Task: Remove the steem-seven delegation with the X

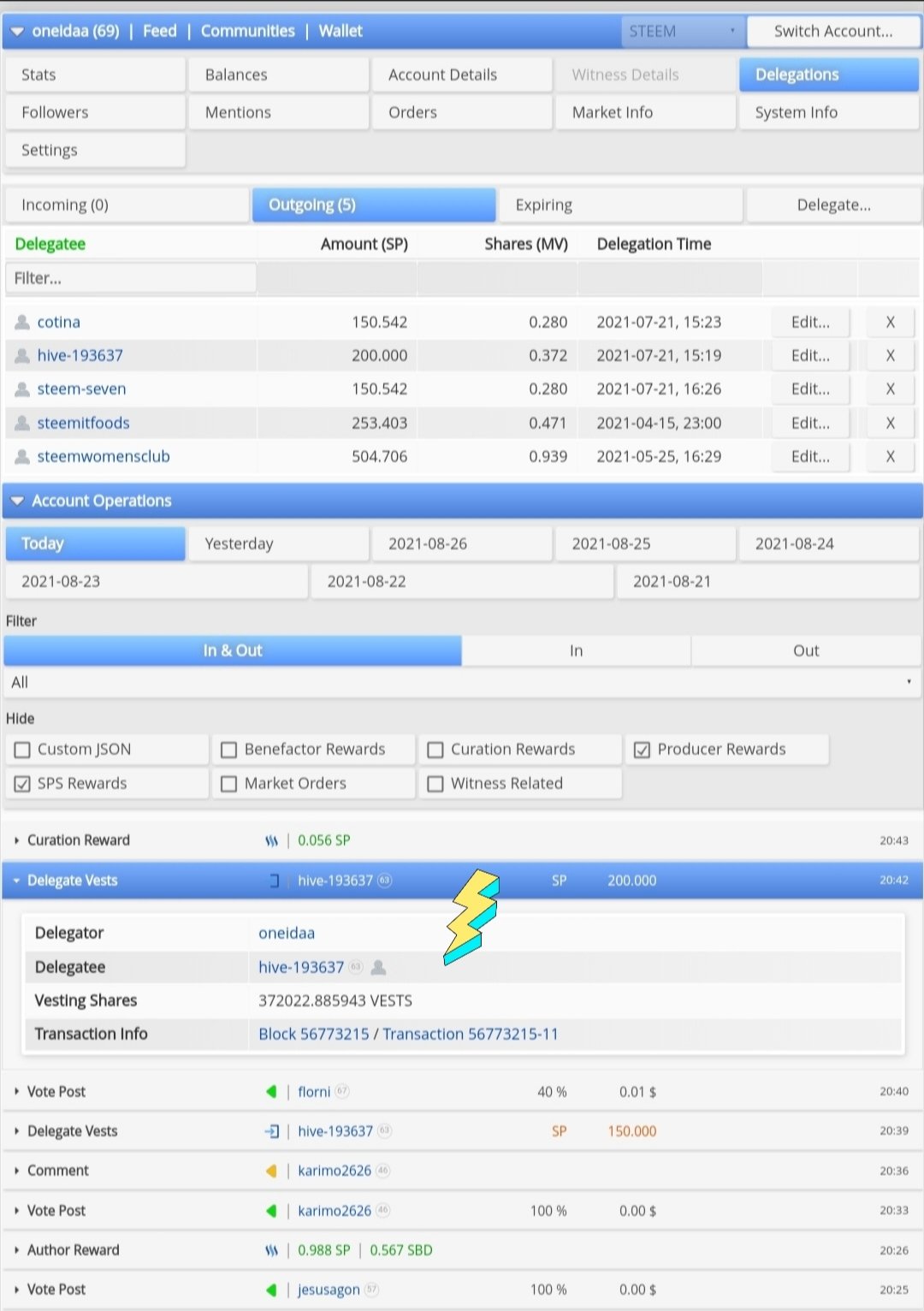Action: [x=890, y=389]
